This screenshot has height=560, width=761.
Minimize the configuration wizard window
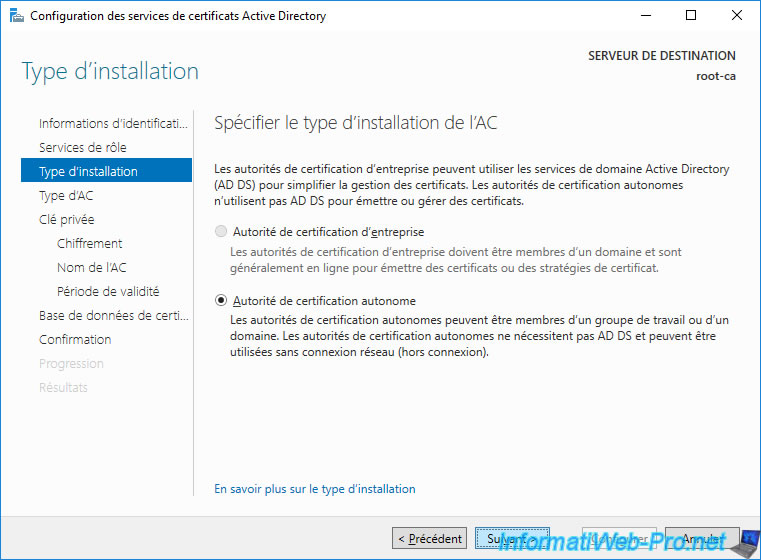coord(645,16)
